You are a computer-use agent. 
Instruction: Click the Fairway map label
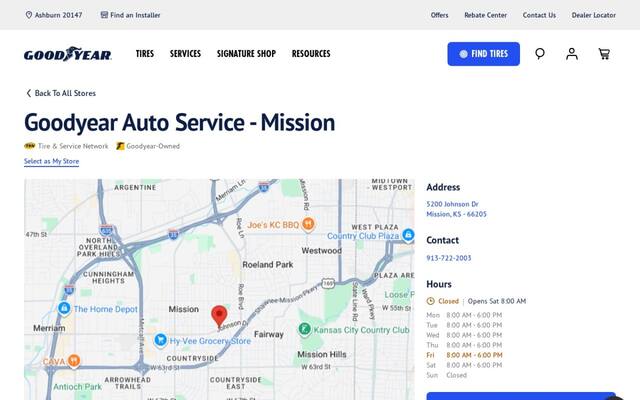tap(269, 334)
